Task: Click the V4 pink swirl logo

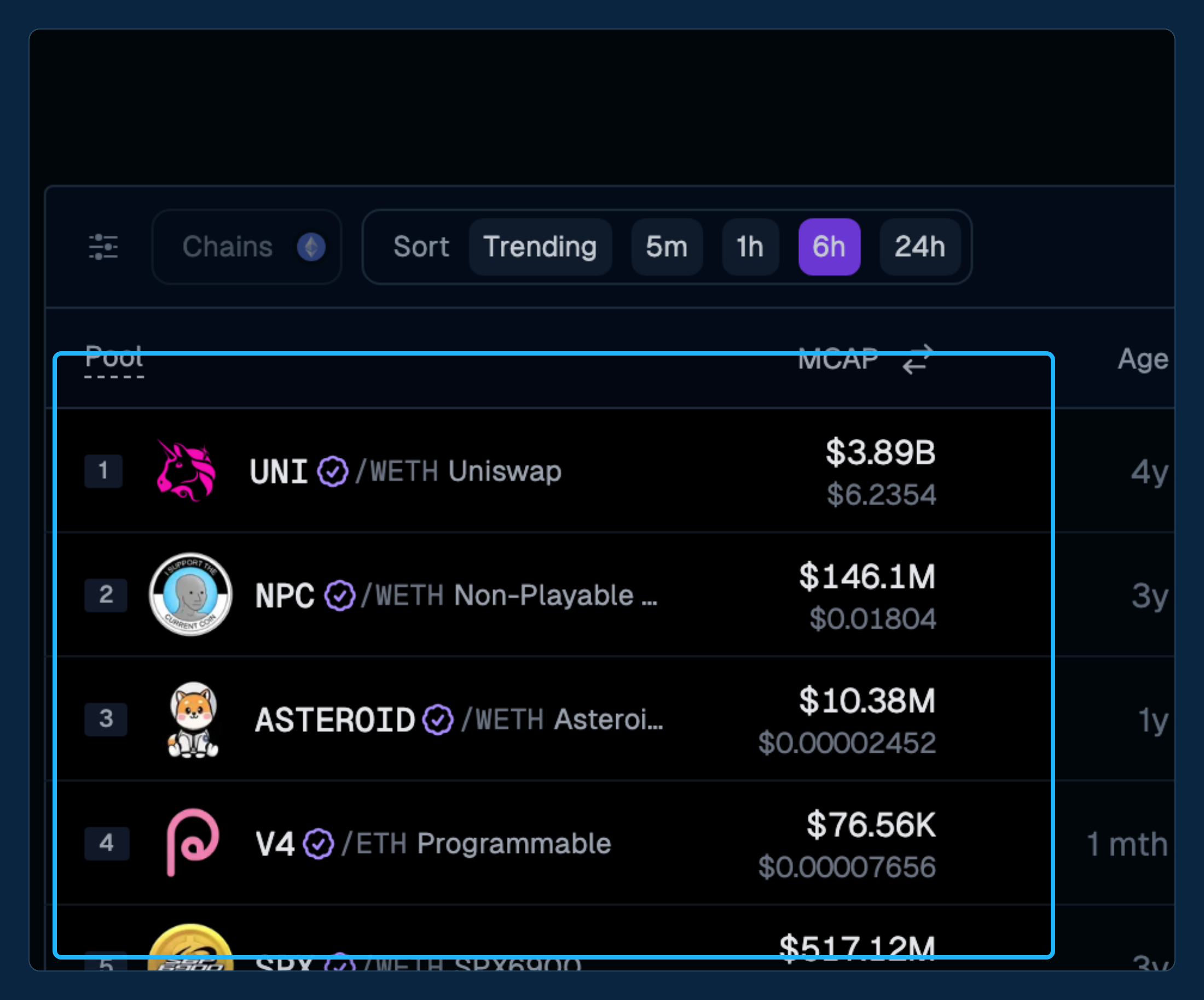Action: 193,843
